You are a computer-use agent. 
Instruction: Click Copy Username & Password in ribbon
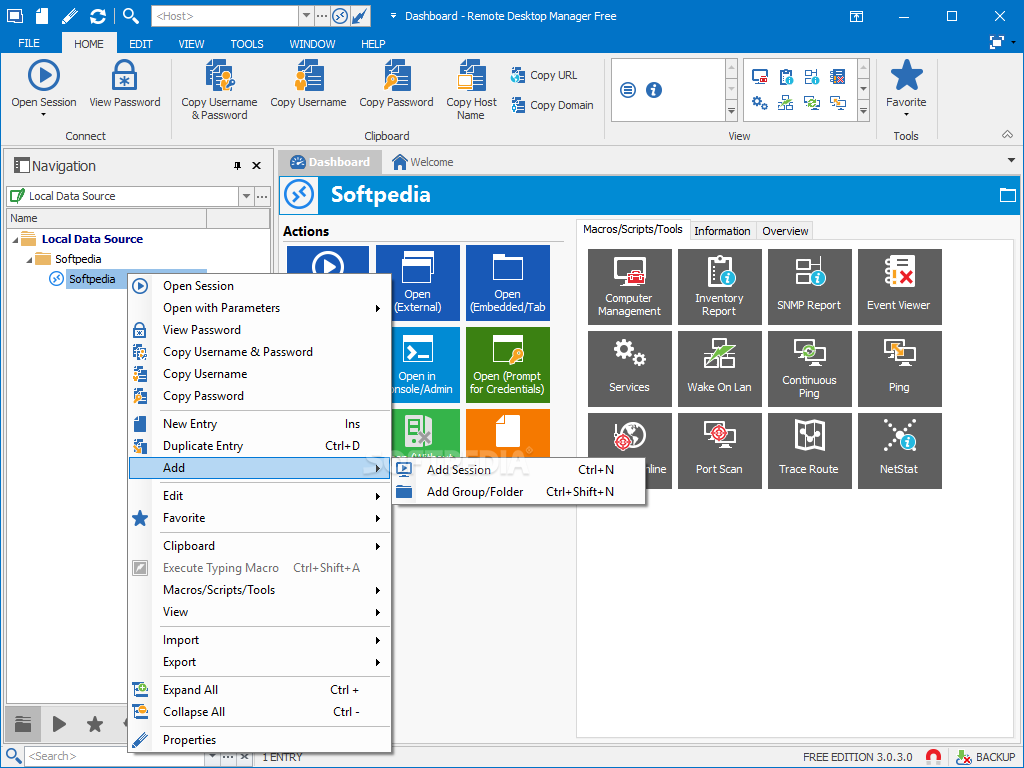219,89
